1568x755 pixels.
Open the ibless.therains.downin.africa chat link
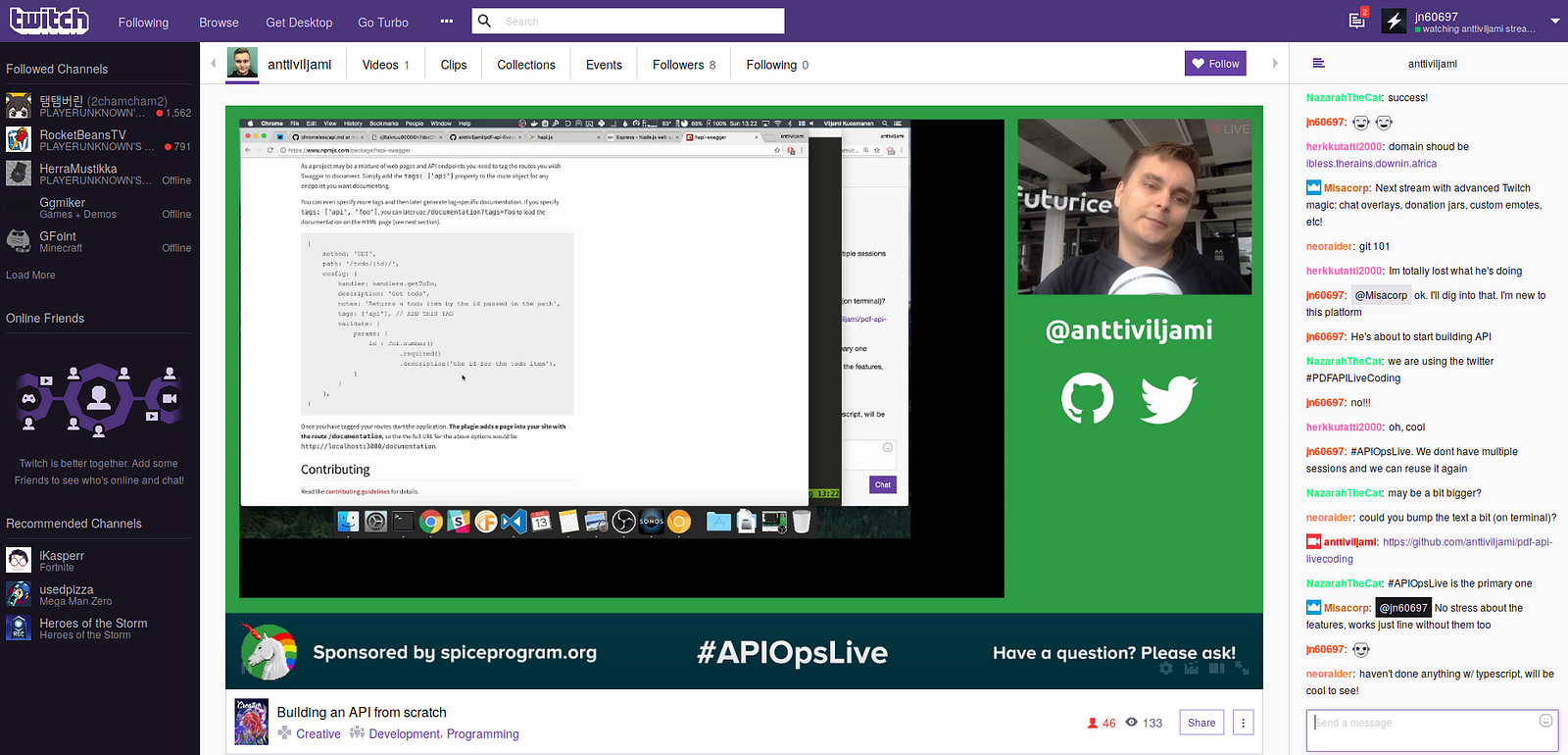1371,164
